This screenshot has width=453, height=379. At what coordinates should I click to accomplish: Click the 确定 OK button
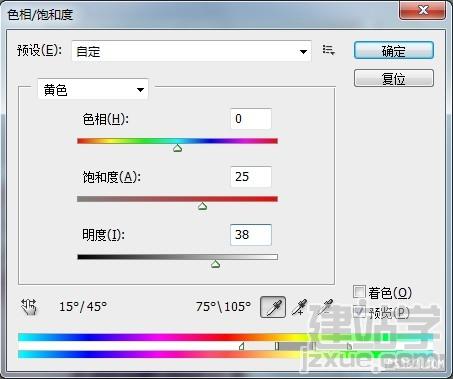click(x=394, y=51)
